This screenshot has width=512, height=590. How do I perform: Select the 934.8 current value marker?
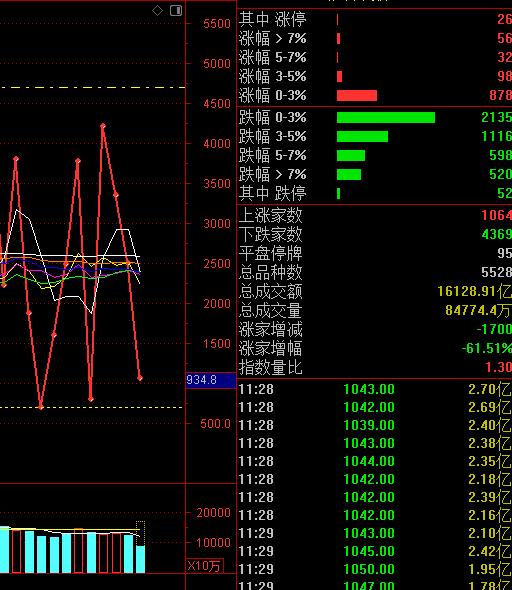pos(211,380)
